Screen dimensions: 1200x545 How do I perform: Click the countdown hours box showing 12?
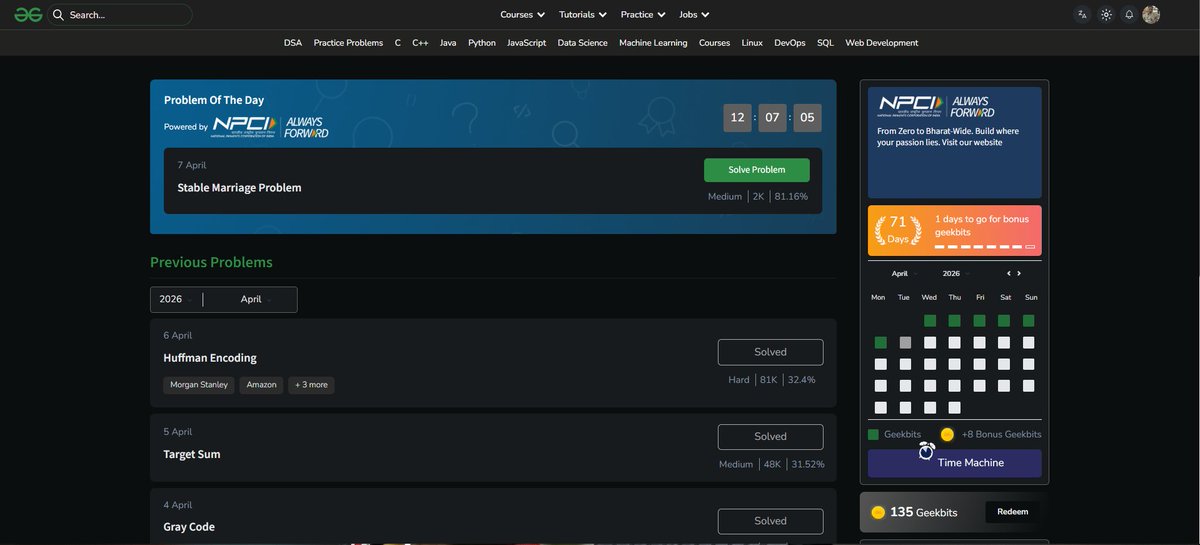[x=738, y=118]
